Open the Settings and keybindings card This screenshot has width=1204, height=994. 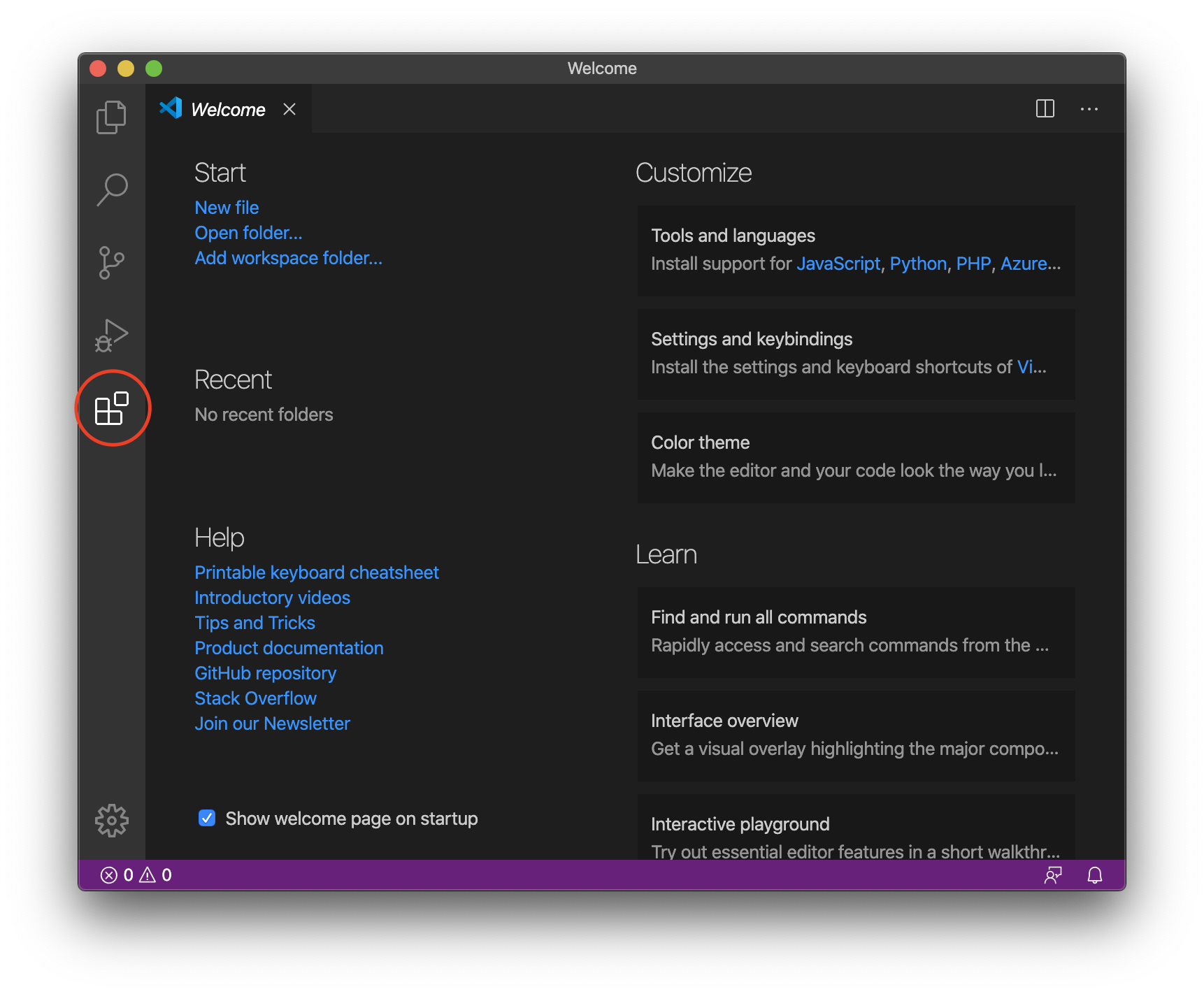(857, 354)
